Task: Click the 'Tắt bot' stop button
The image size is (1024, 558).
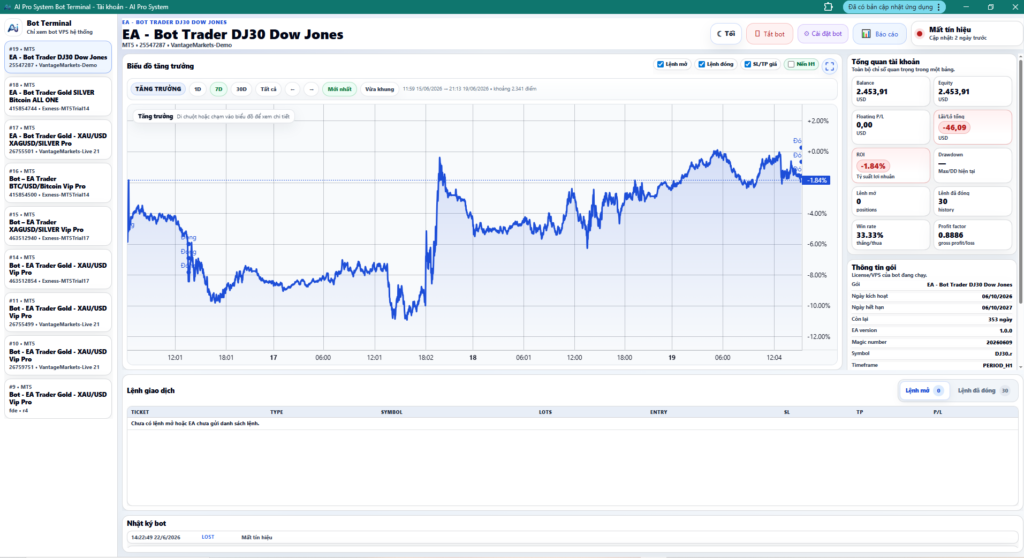Action: tap(769, 34)
